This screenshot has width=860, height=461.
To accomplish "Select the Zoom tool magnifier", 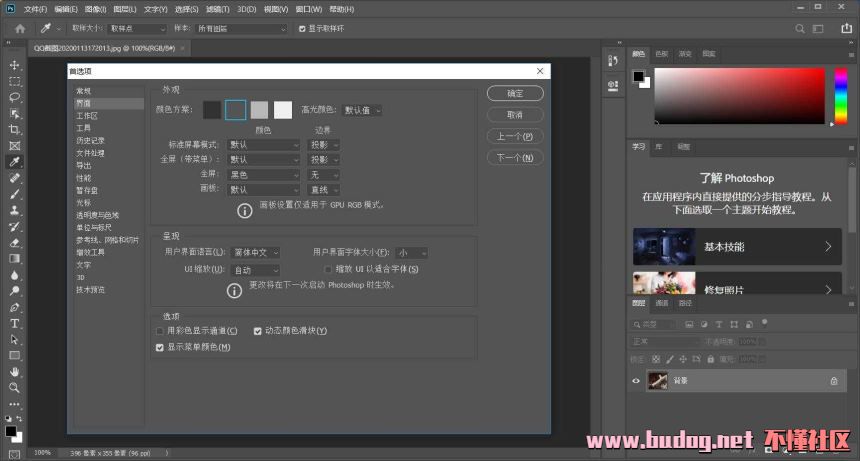I will [14, 387].
